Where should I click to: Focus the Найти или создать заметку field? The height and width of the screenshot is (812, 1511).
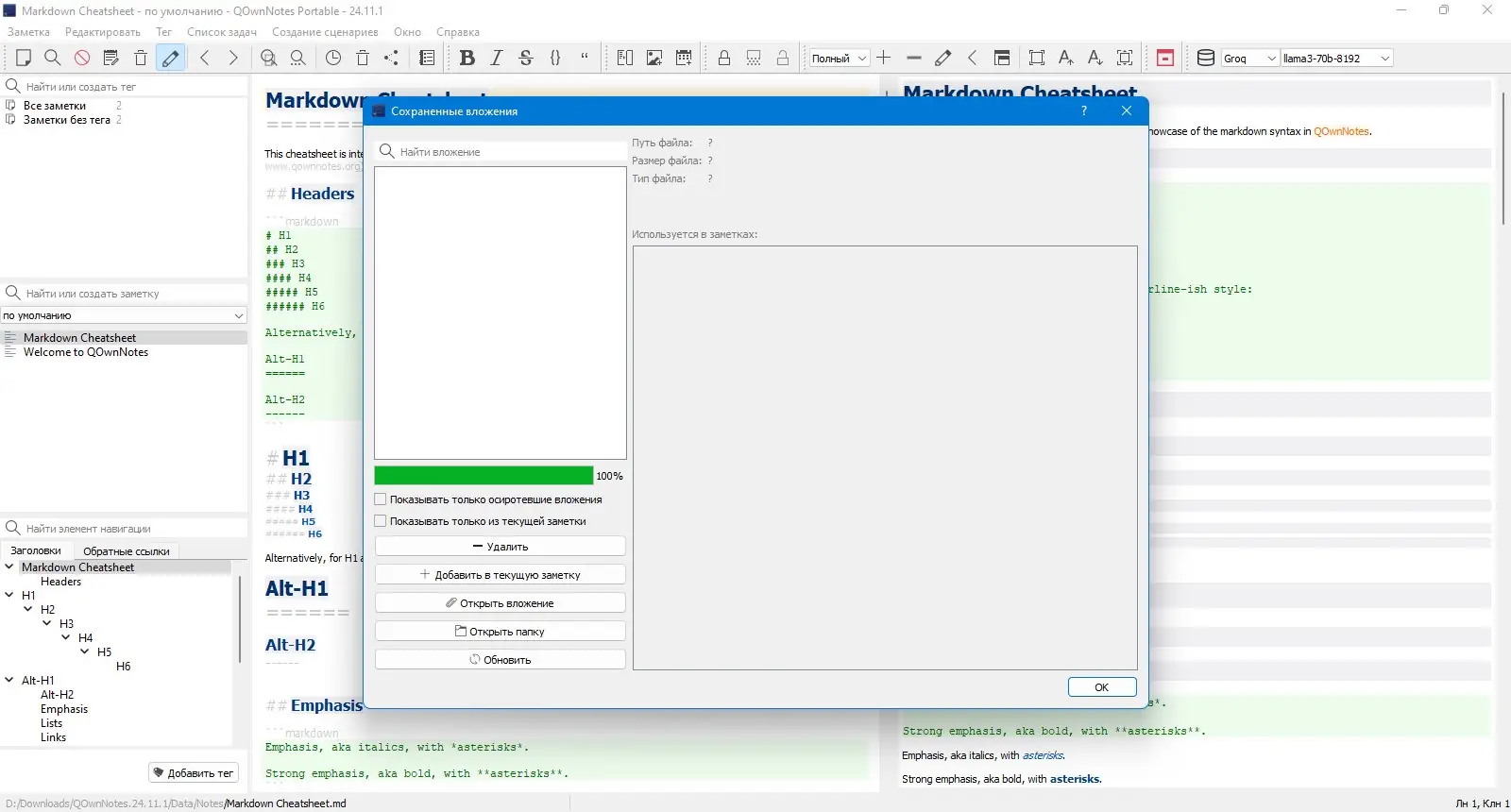click(124, 294)
